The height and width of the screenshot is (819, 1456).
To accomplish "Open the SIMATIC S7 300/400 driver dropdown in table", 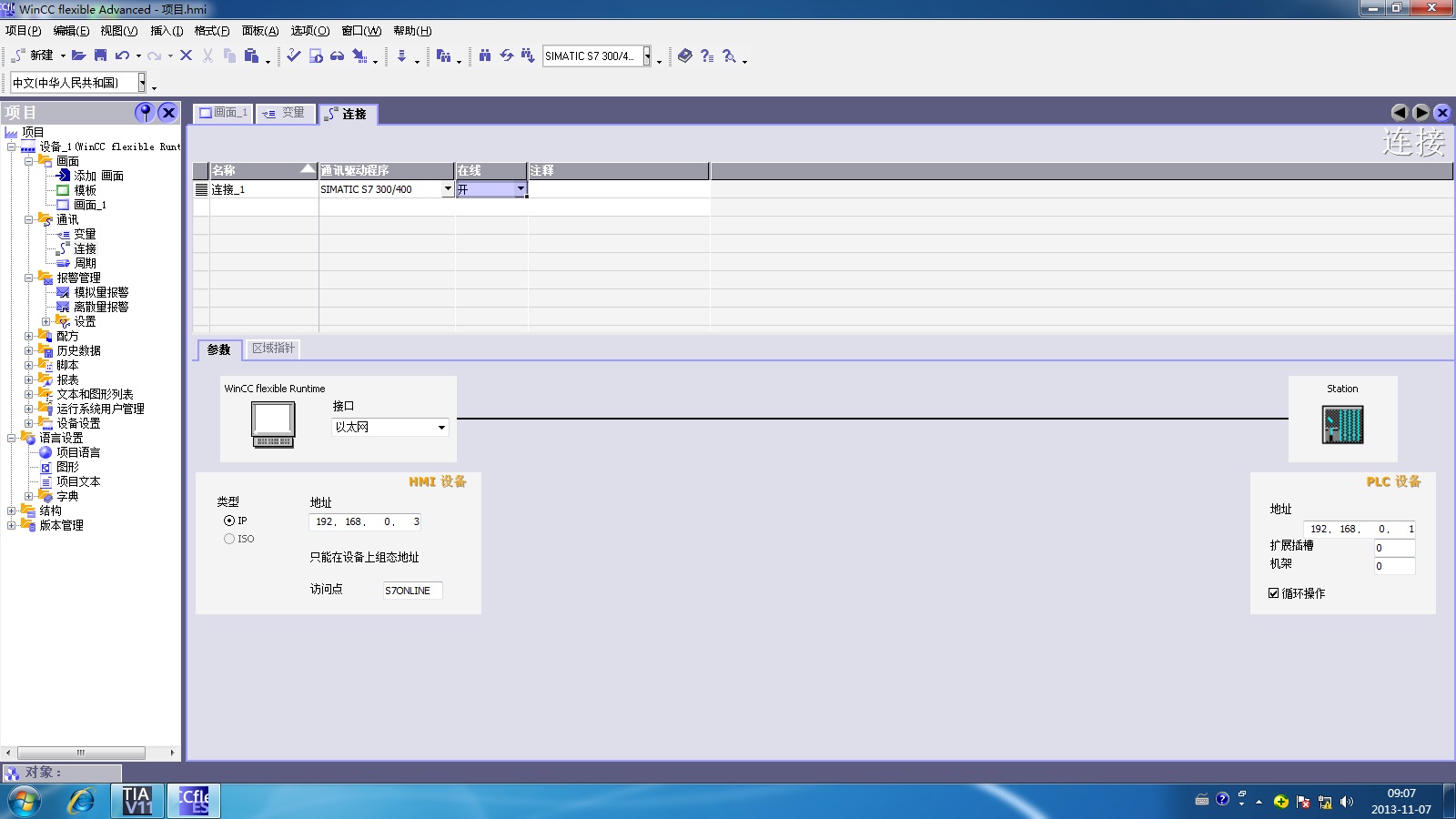I will pyautogui.click(x=448, y=189).
